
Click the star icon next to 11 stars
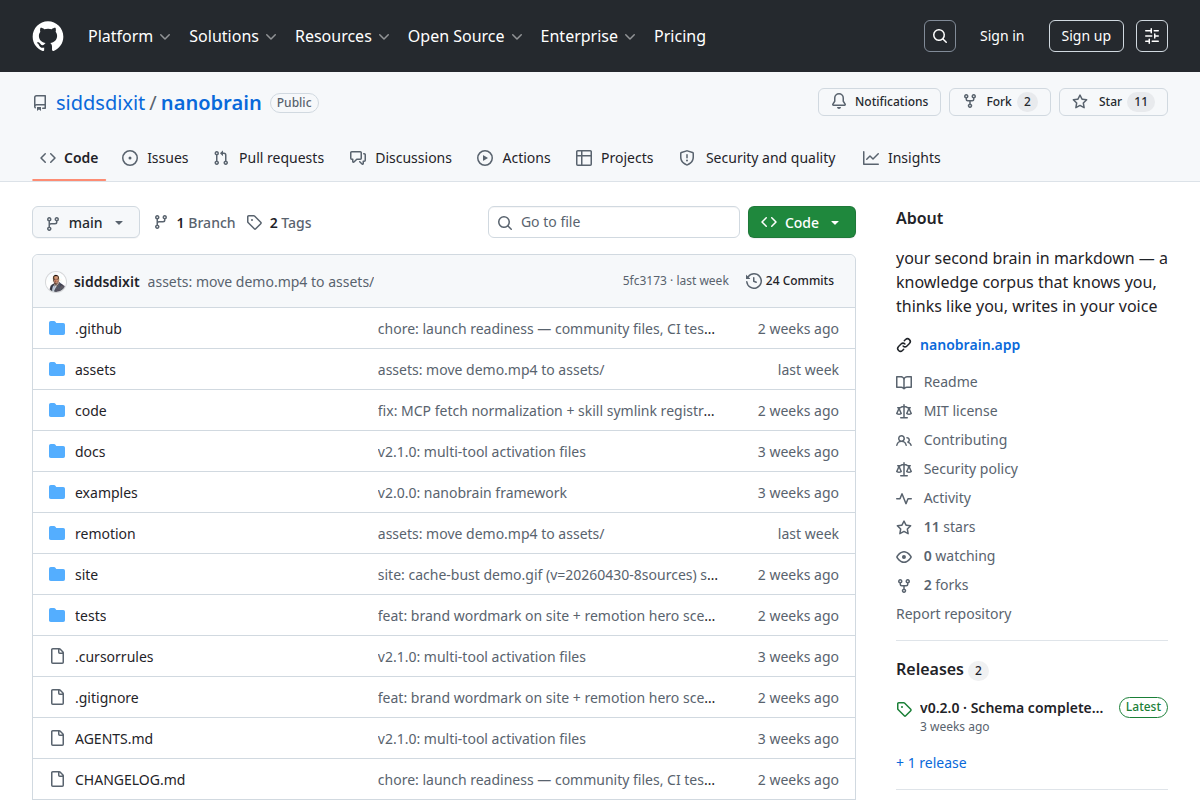(904, 527)
